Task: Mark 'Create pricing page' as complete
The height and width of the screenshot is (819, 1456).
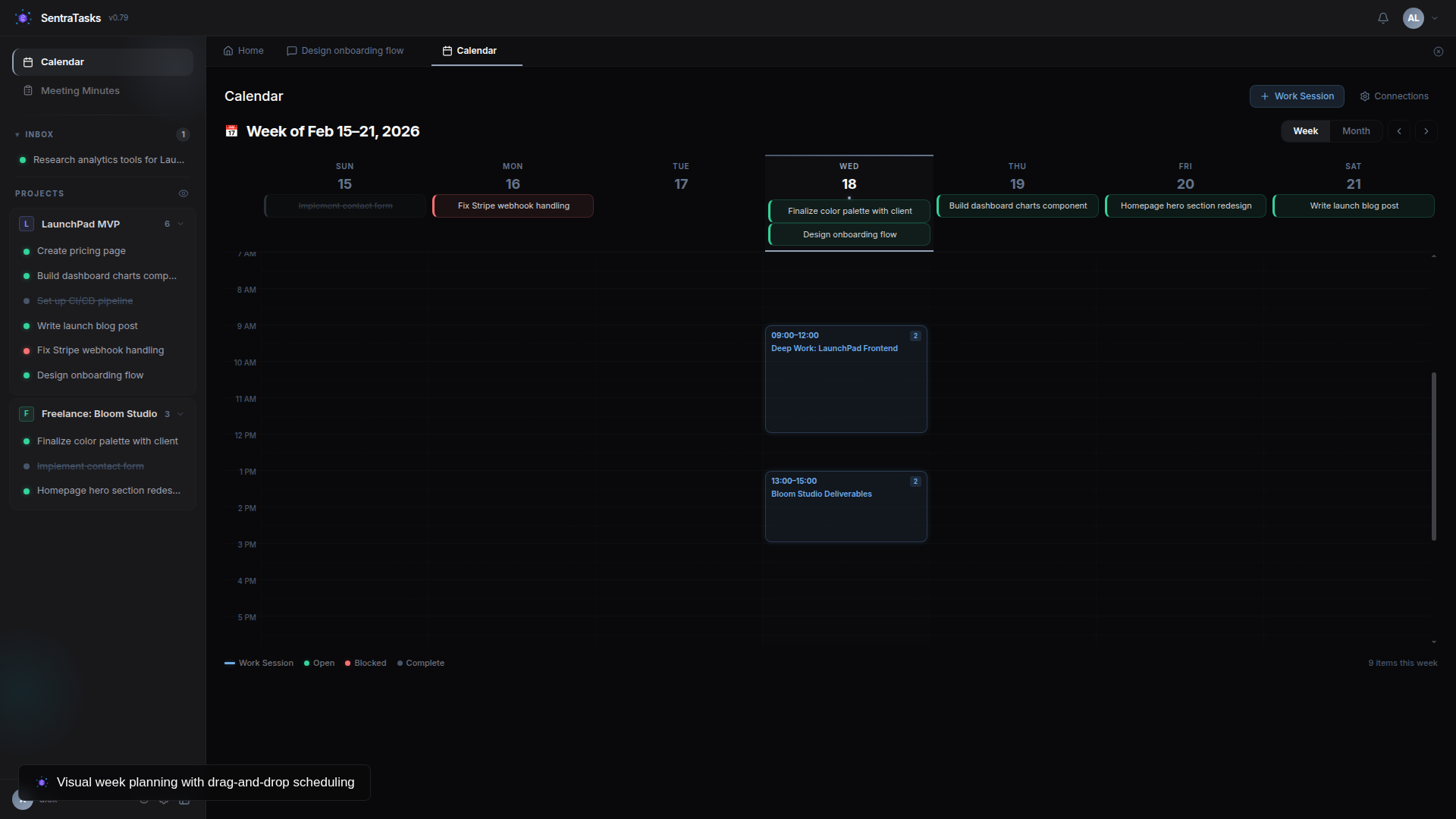Action: coord(27,250)
